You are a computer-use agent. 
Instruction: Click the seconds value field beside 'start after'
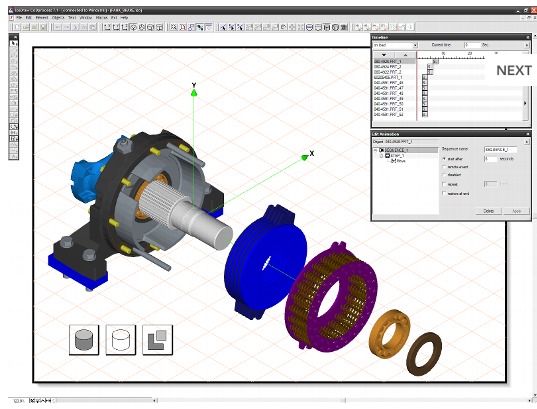click(x=491, y=159)
